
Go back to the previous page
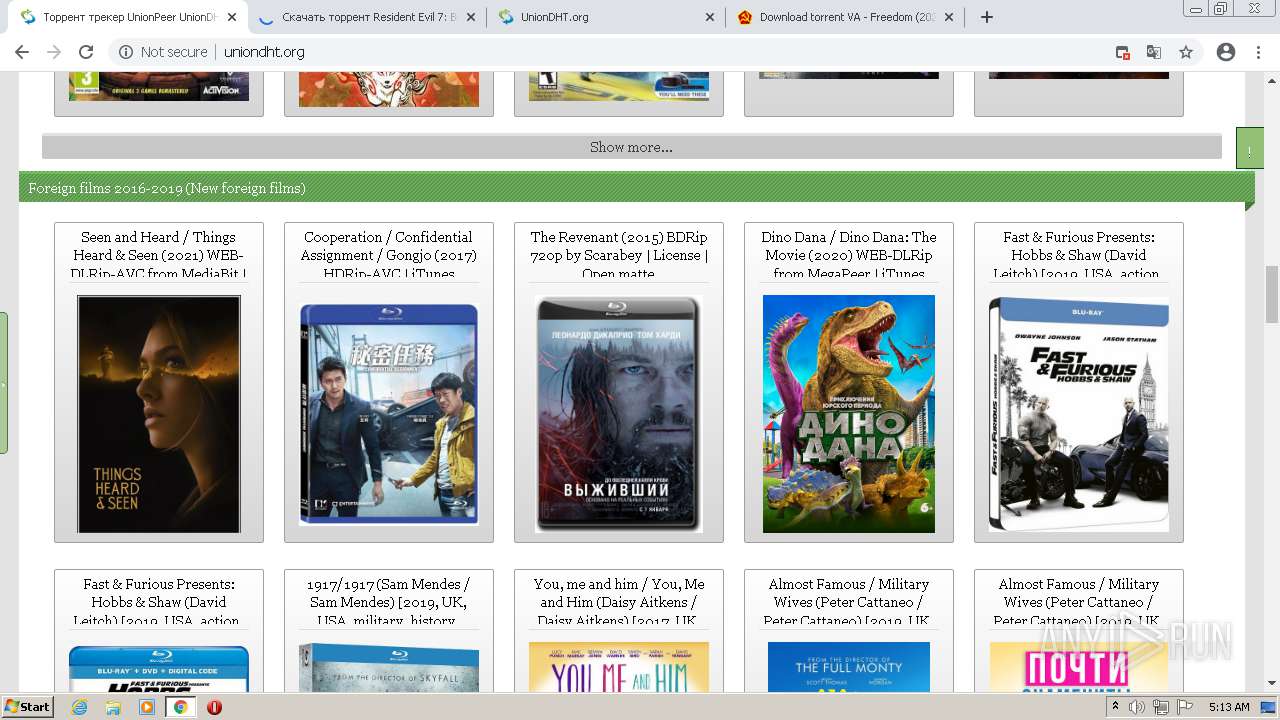click(22, 52)
